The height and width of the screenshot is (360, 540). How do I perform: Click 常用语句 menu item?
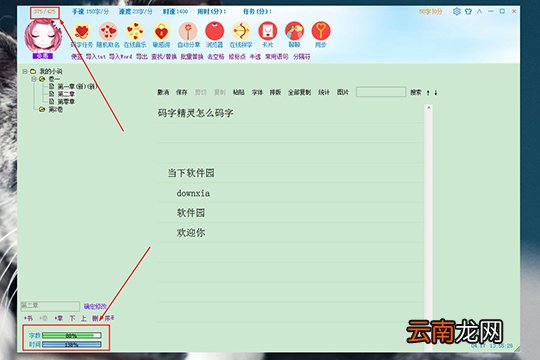[x=277, y=56]
